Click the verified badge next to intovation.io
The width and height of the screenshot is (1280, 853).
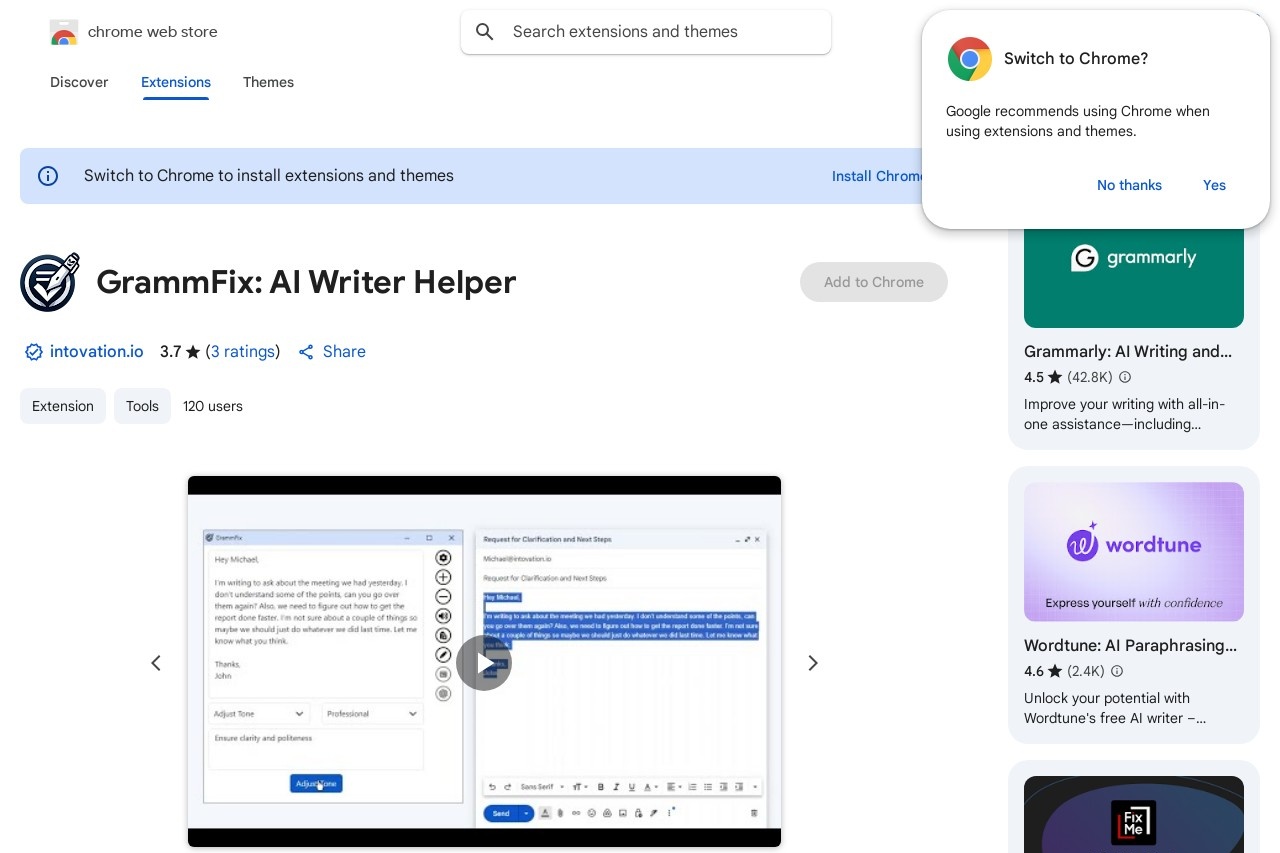33,352
